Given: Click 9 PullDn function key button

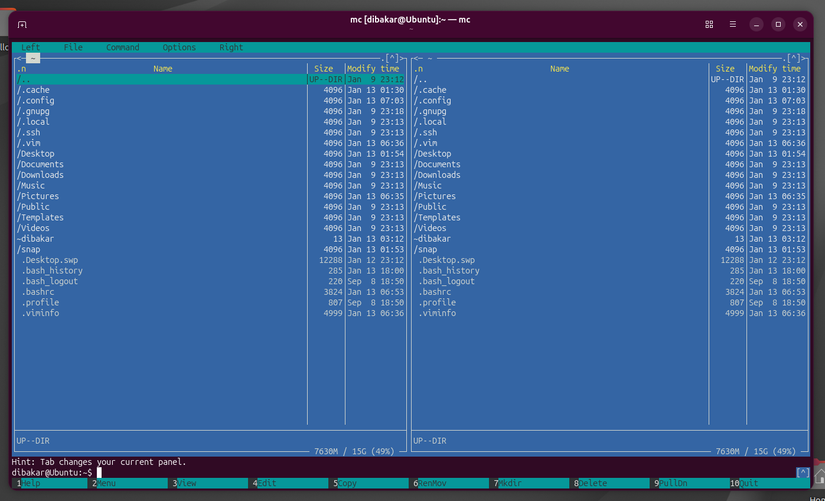Looking at the screenshot, I should [x=692, y=483].
